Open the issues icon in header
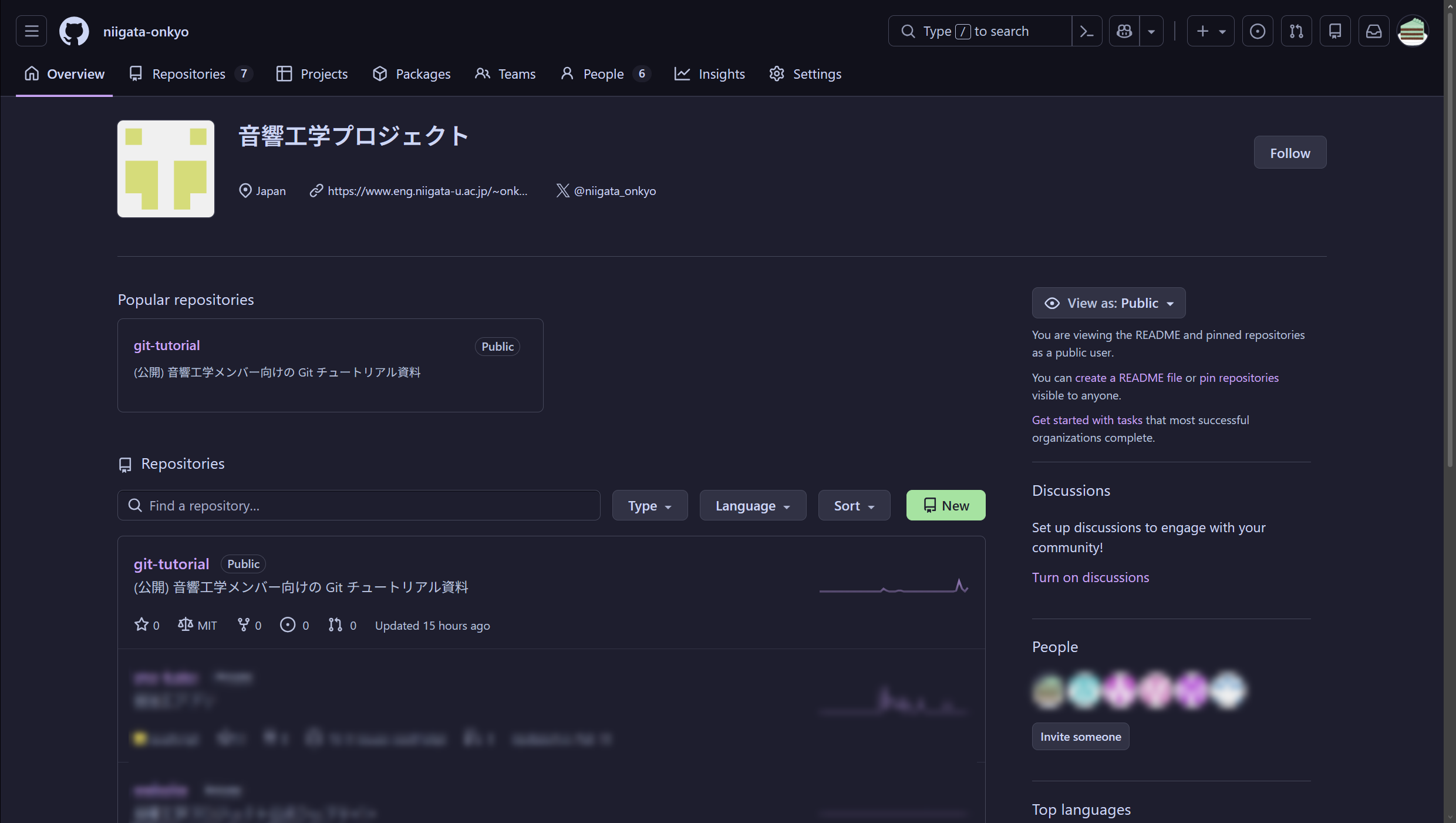The width and height of the screenshot is (1456, 823). pos(1258,31)
